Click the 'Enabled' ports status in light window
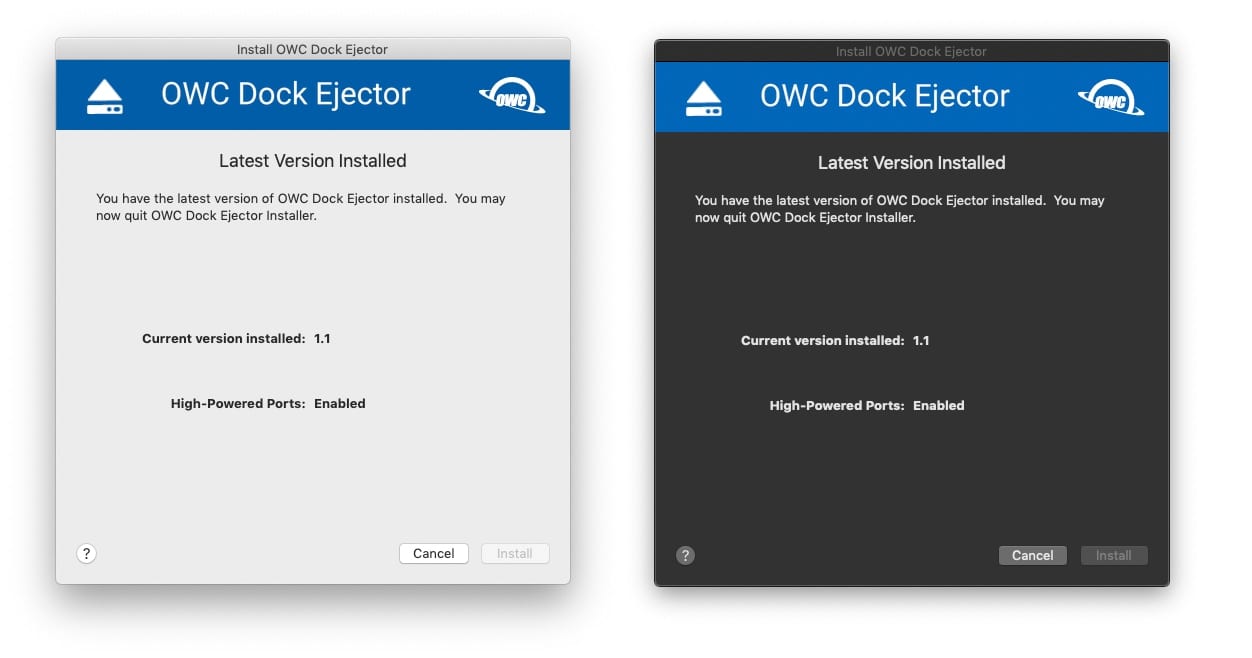This screenshot has width=1252, height=658. coord(340,404)
